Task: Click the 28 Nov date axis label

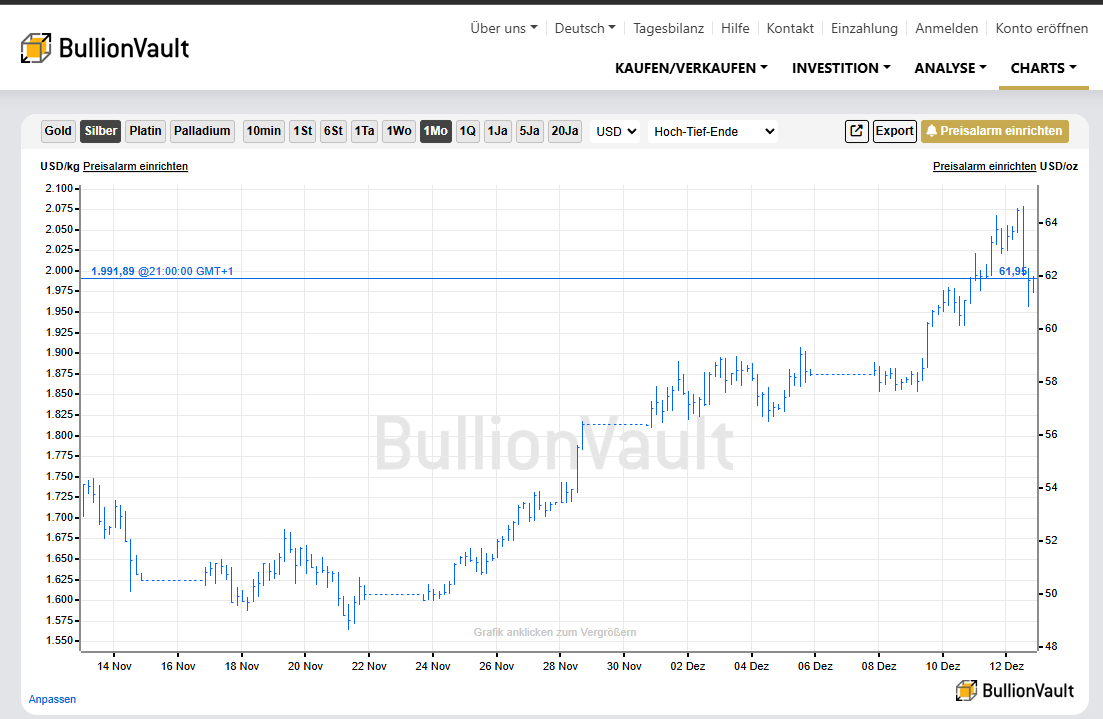Action: tap(560, 666)
